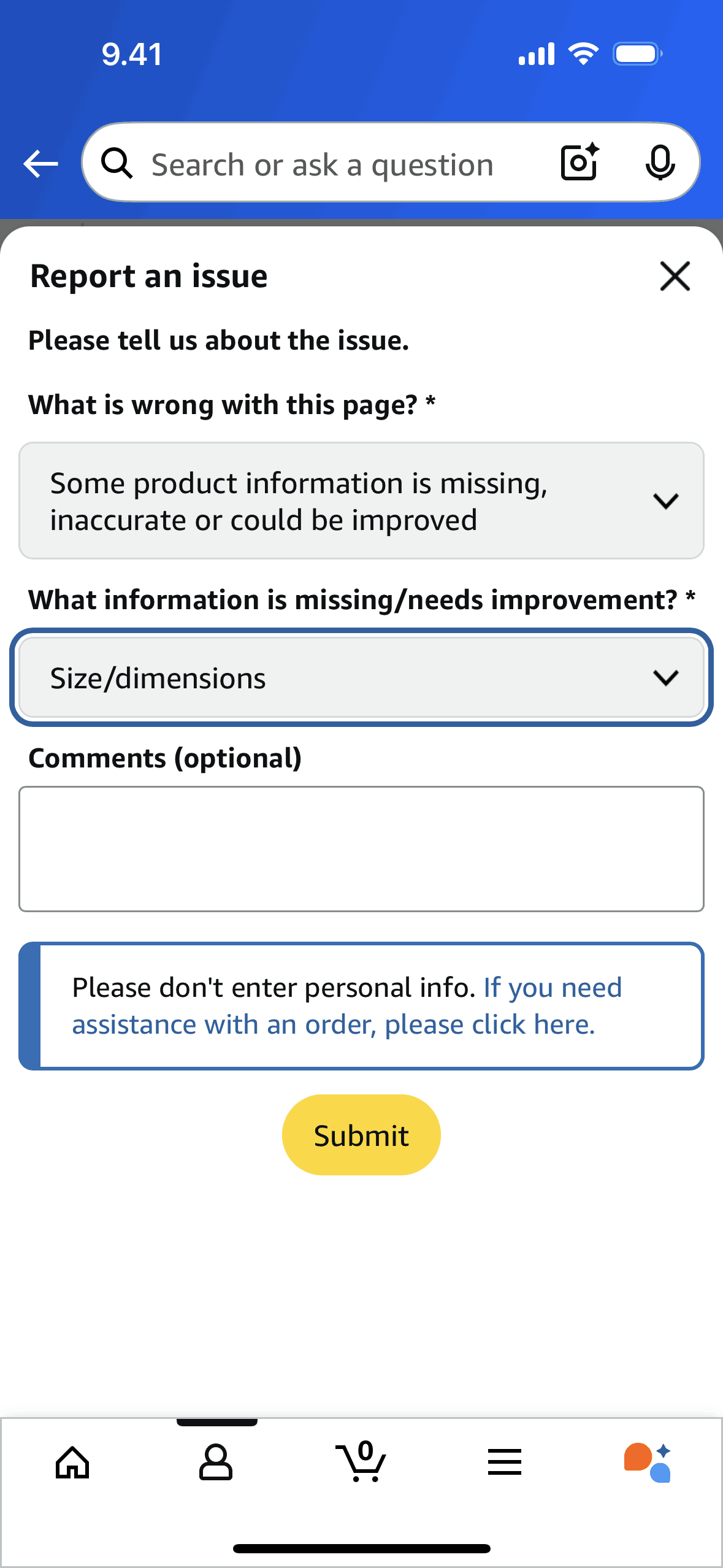The width and height of the screenshot is (723, 1568).
Task: Click chevron on Size/dimensions selector
Action: 665,678
